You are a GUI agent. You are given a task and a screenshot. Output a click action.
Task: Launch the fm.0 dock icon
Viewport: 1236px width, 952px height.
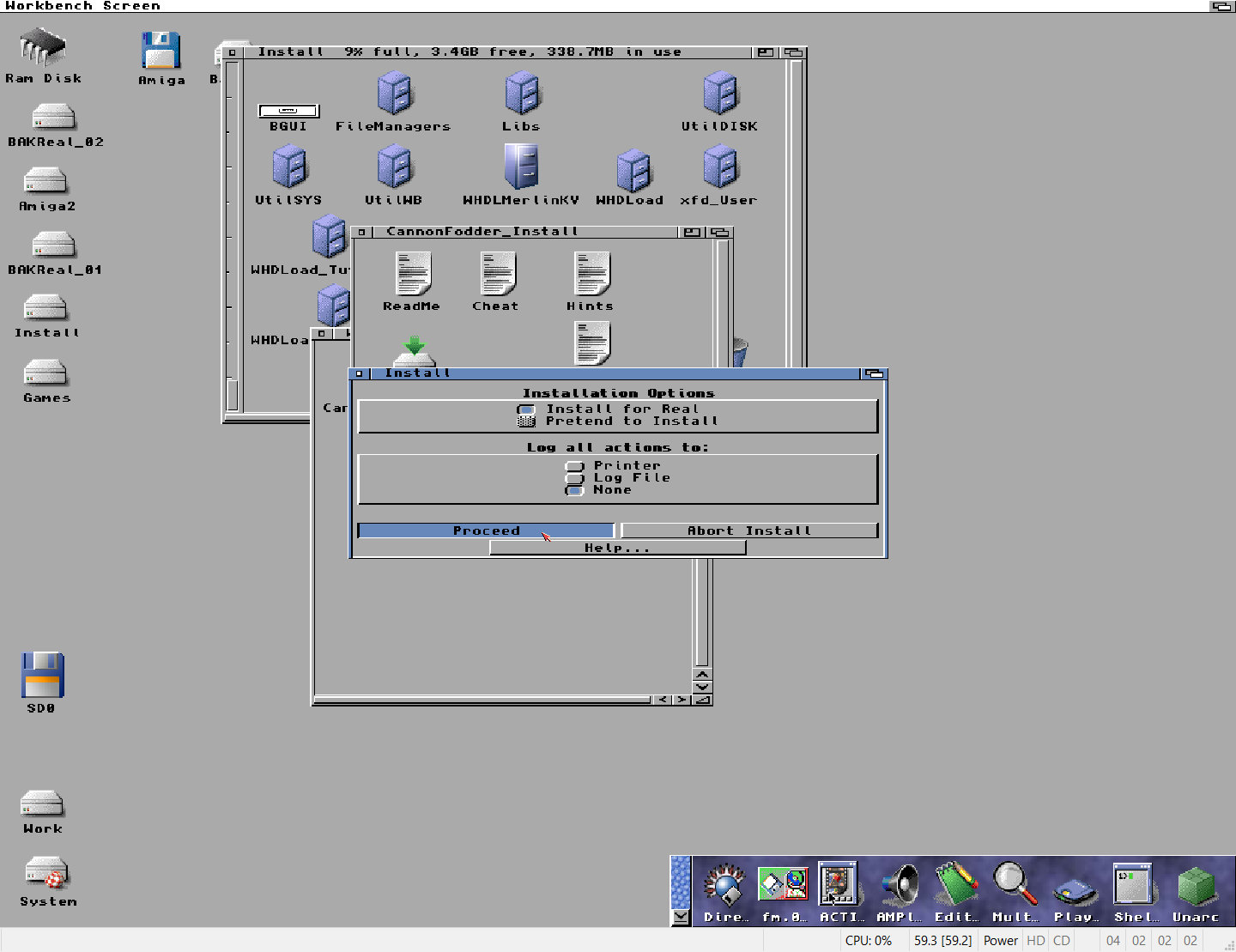(x=783, y=884)
